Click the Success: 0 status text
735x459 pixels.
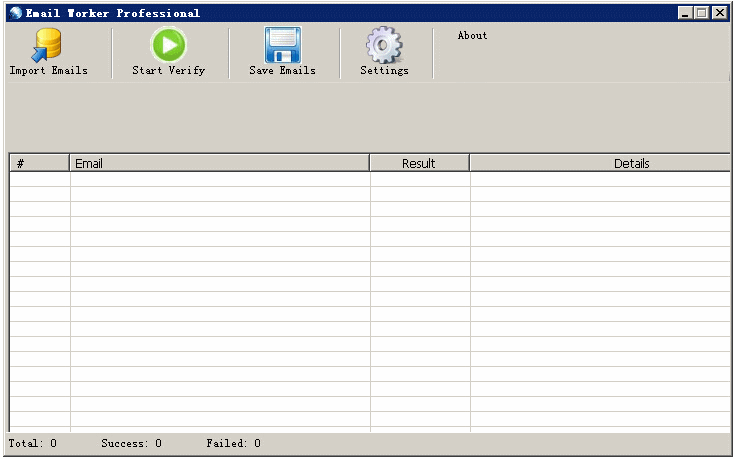[x=132, y=443]
